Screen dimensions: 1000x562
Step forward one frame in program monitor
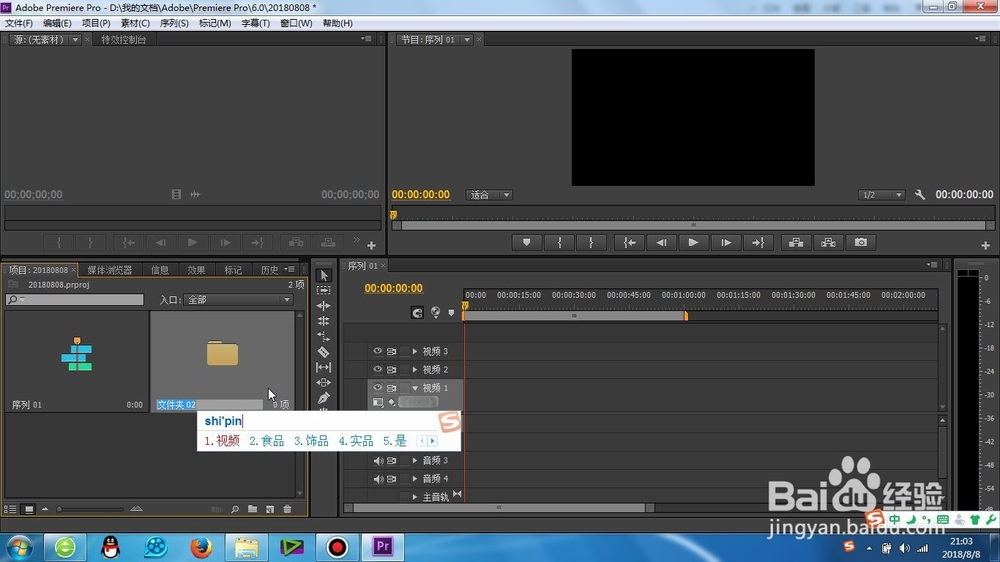point(726,242)
